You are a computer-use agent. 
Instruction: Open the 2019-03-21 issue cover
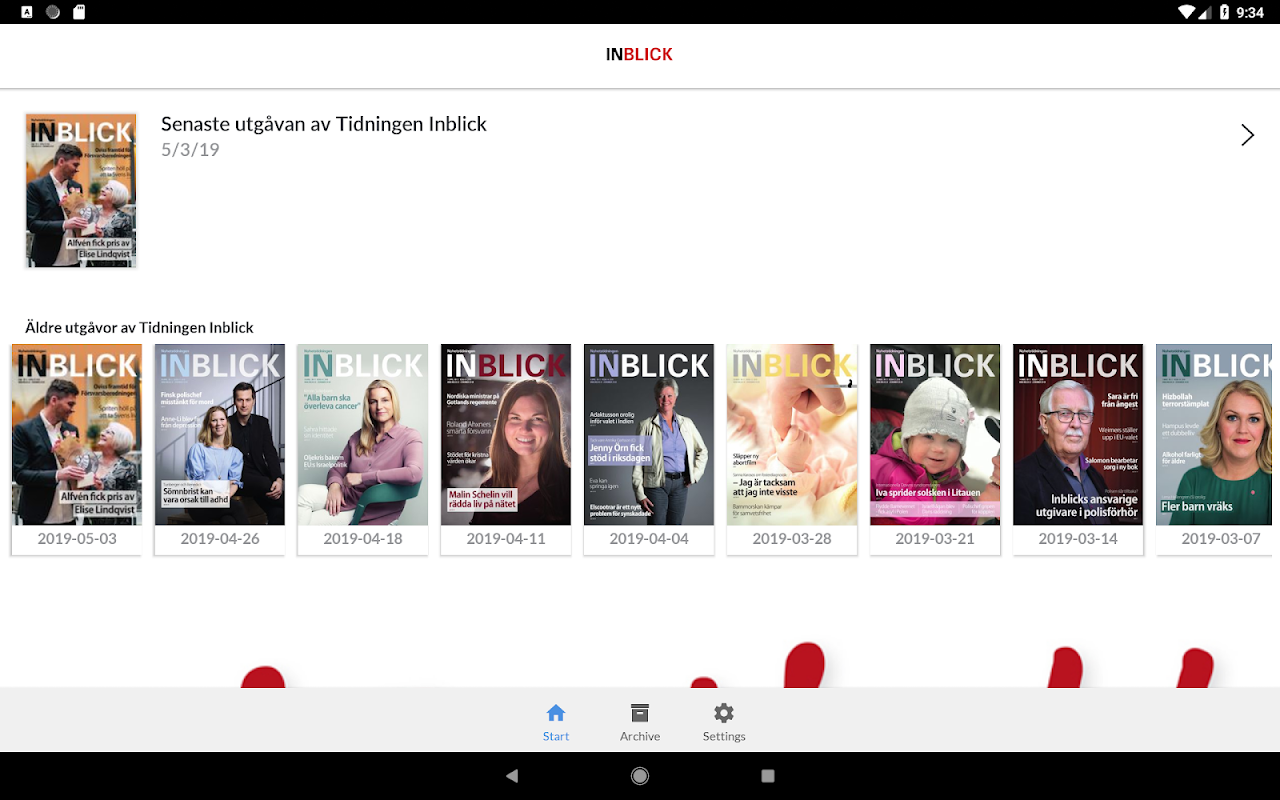pyautogui.click(x=935, y=435)
